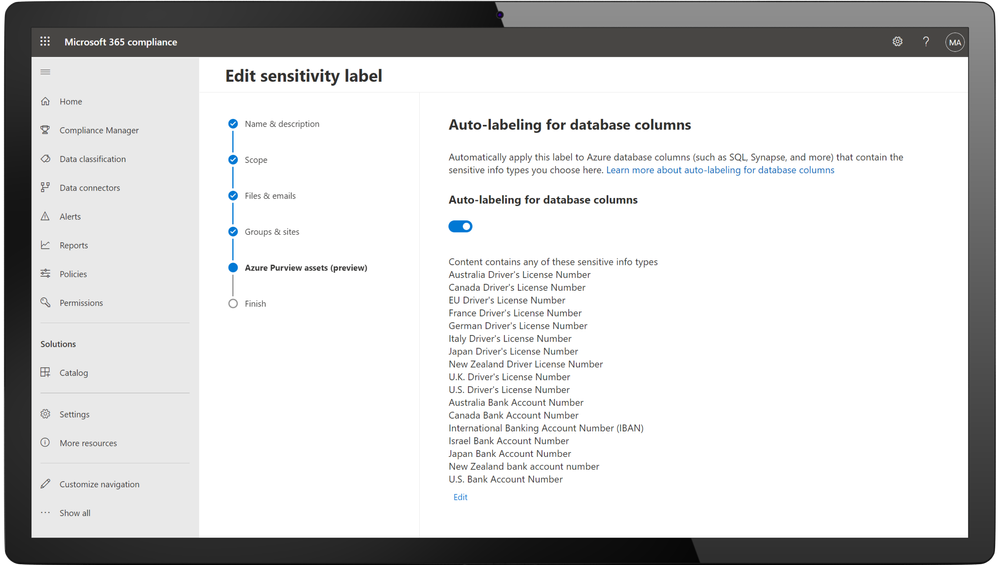Viewport: 999px width, 565px height.
Task: Click the Permissions key icon
Action: click(45, 302)
